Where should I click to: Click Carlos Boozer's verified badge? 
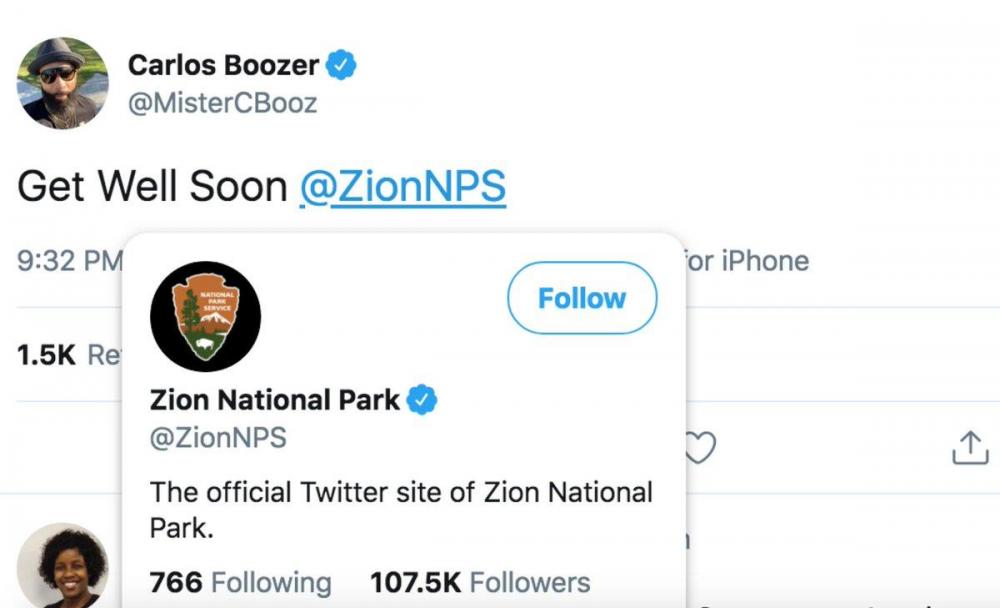342,66
